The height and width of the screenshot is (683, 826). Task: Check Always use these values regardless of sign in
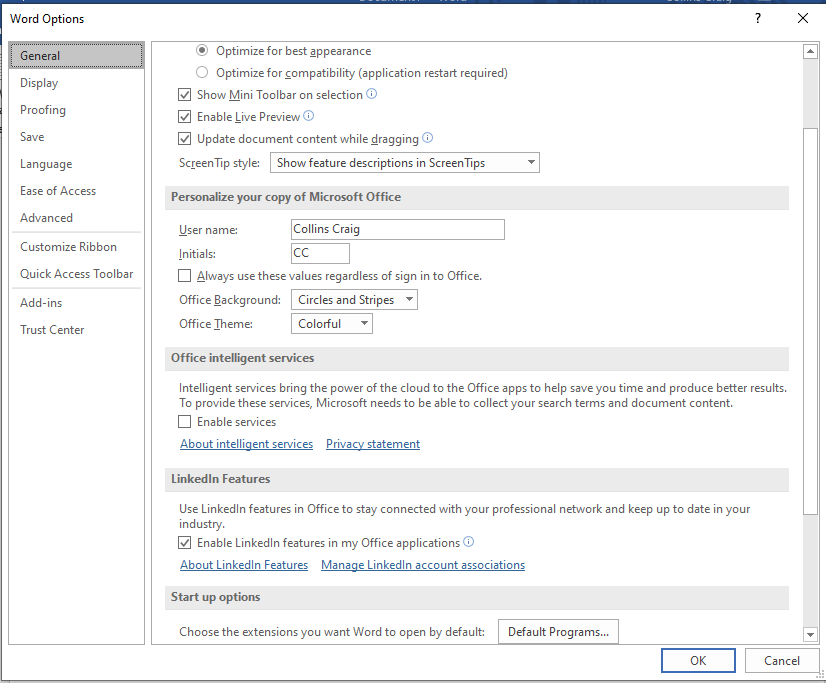click(184, 276)
